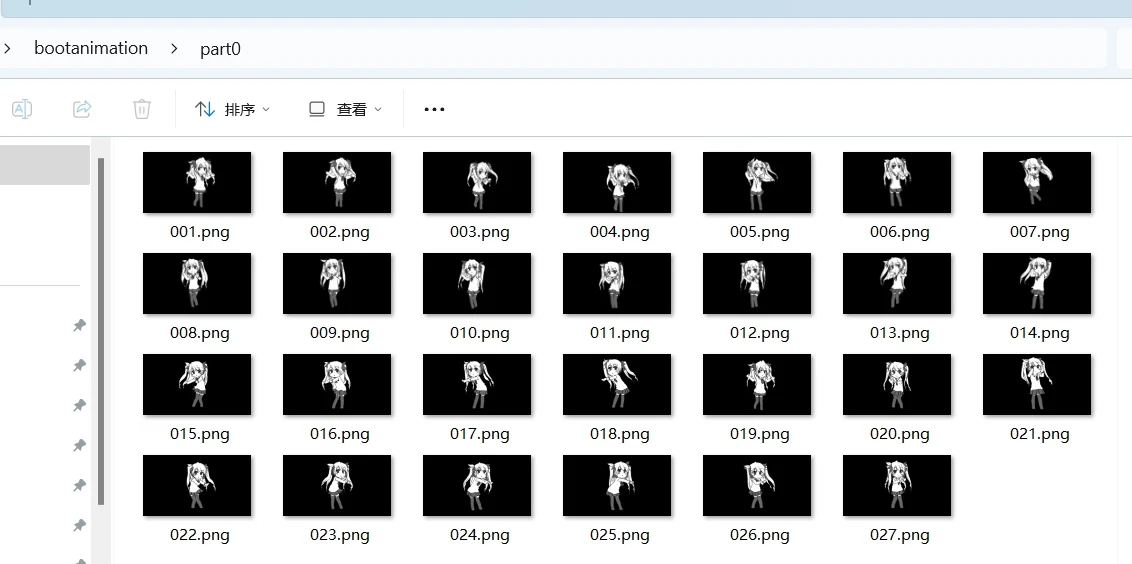Click the 027.png file name label

[x=900, y=536]
